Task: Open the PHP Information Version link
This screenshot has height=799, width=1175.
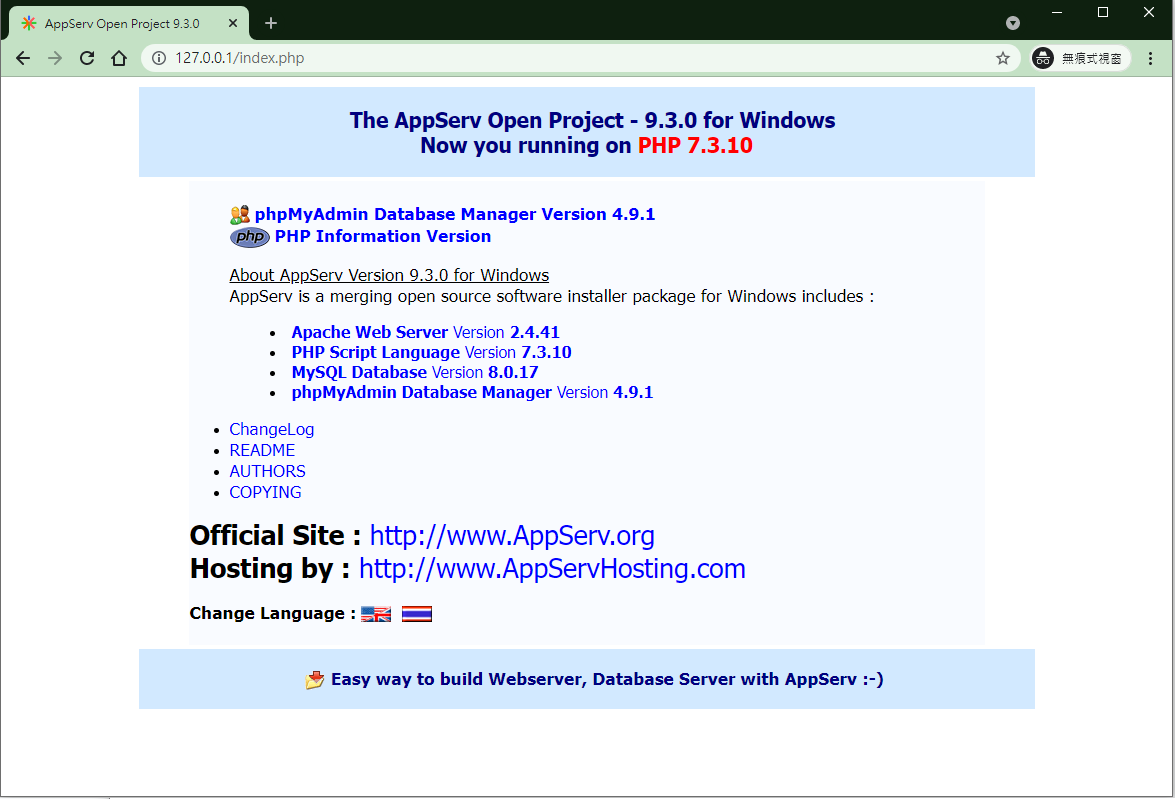Action: 382,236
